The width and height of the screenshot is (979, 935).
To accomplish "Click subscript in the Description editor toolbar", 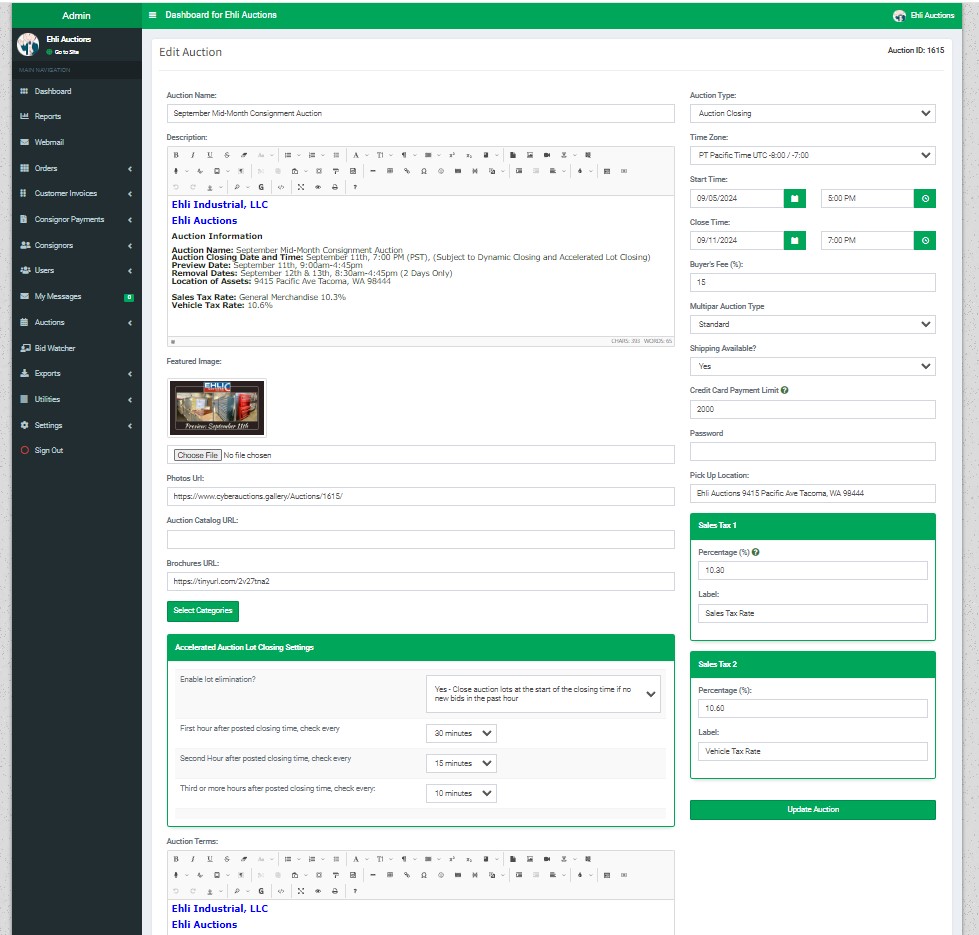I will [469, 155].
